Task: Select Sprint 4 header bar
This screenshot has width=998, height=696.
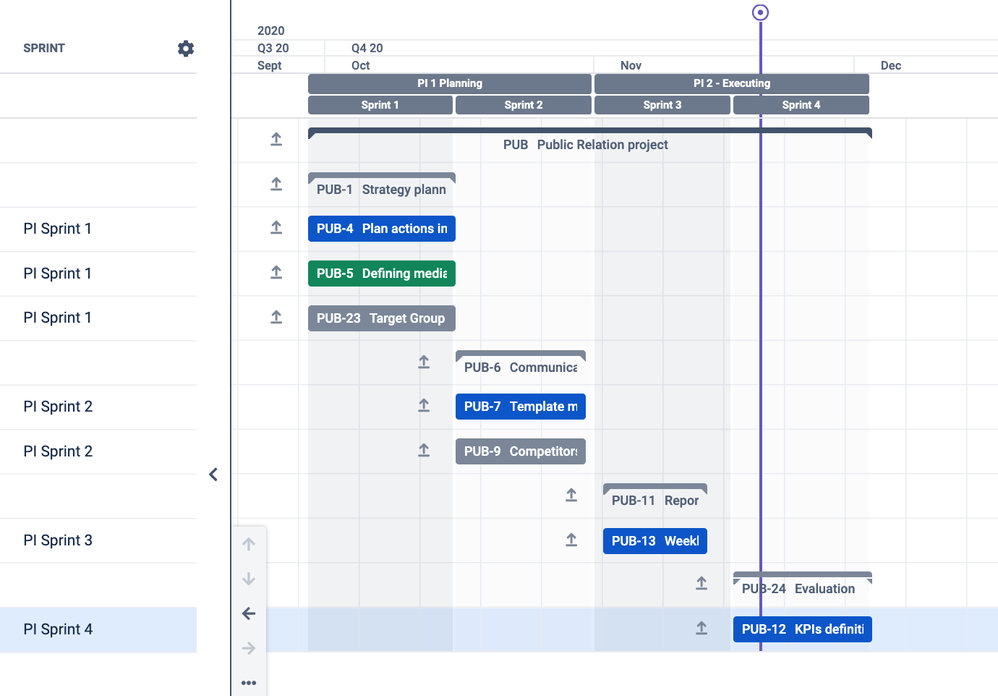Action: click(801, 105)
